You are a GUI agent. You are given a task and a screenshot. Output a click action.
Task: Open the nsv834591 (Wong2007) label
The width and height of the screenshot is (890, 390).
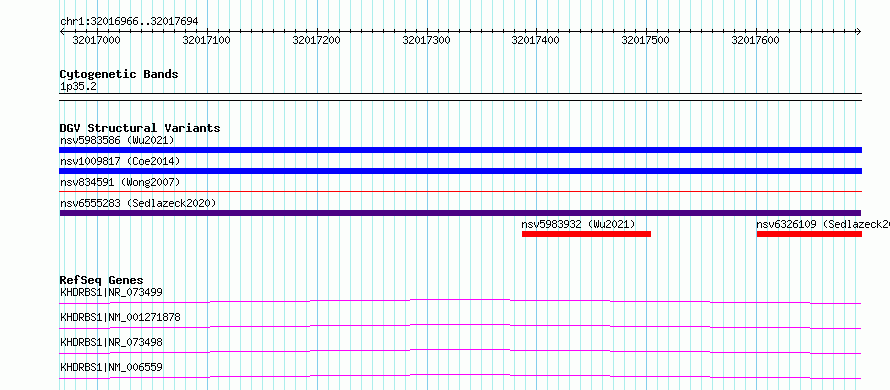[120, 182]
